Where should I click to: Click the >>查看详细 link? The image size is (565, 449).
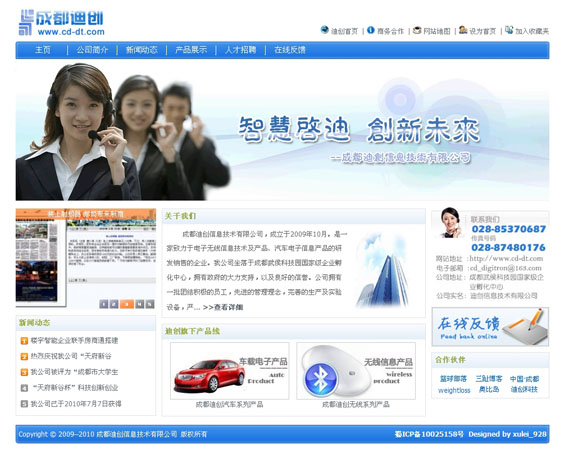(223, 307)
